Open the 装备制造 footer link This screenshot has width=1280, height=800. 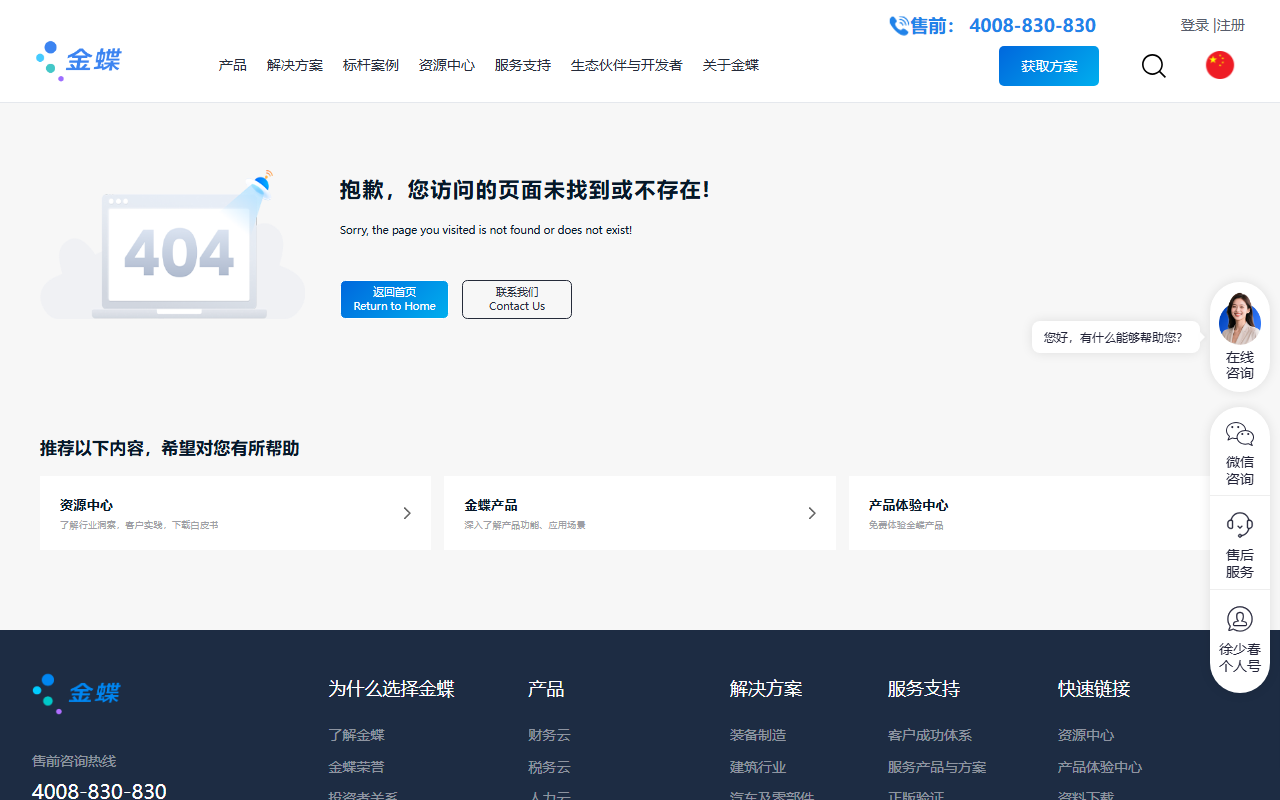tap(758, 735)
